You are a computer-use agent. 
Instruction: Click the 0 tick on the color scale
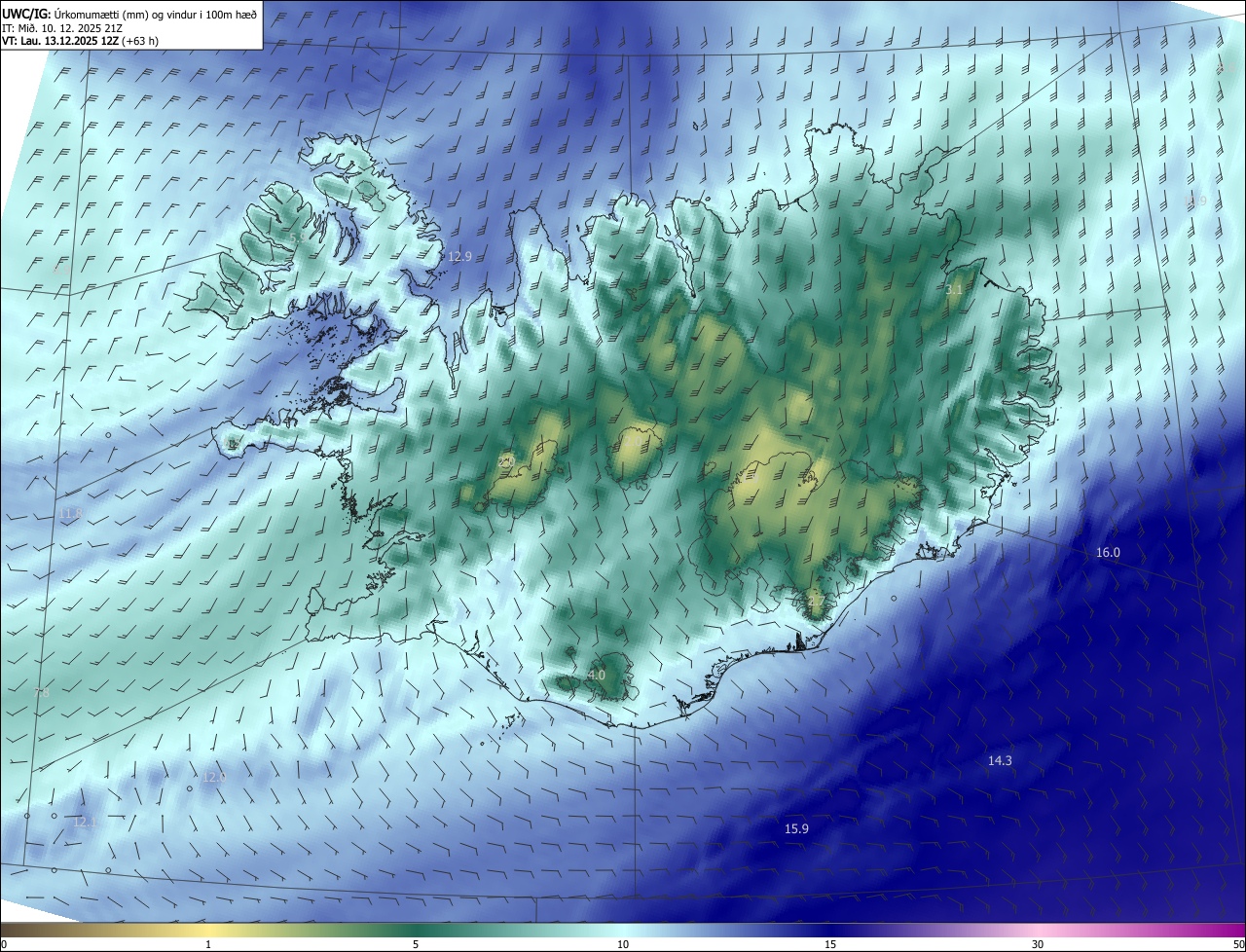coord(4,944)
